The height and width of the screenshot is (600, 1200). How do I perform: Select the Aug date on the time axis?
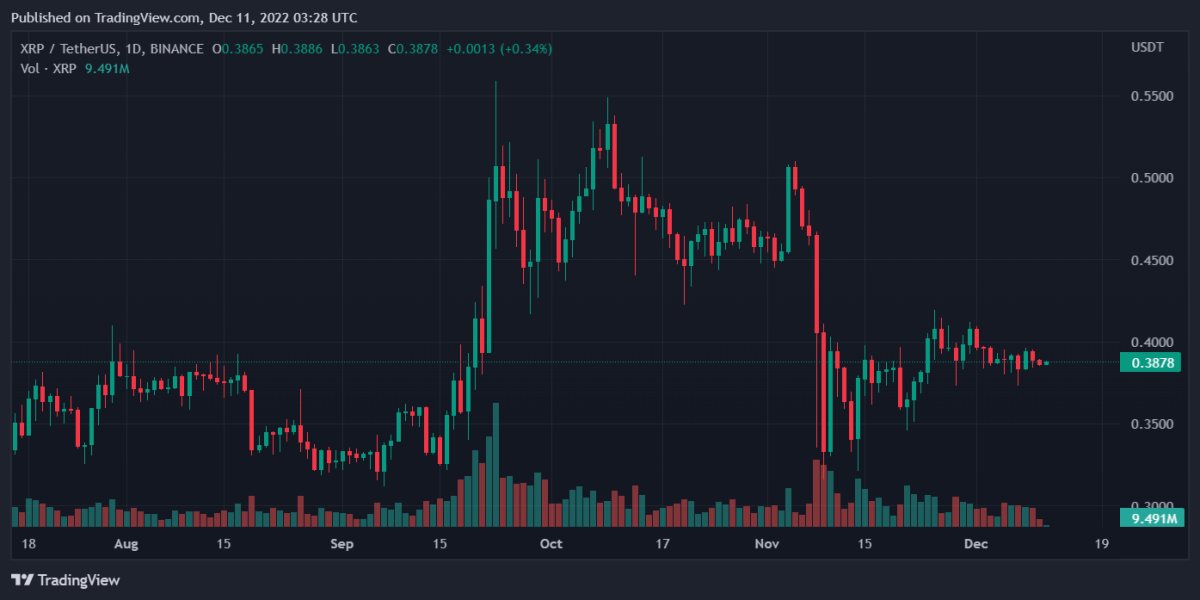click(x=126, y=544)
